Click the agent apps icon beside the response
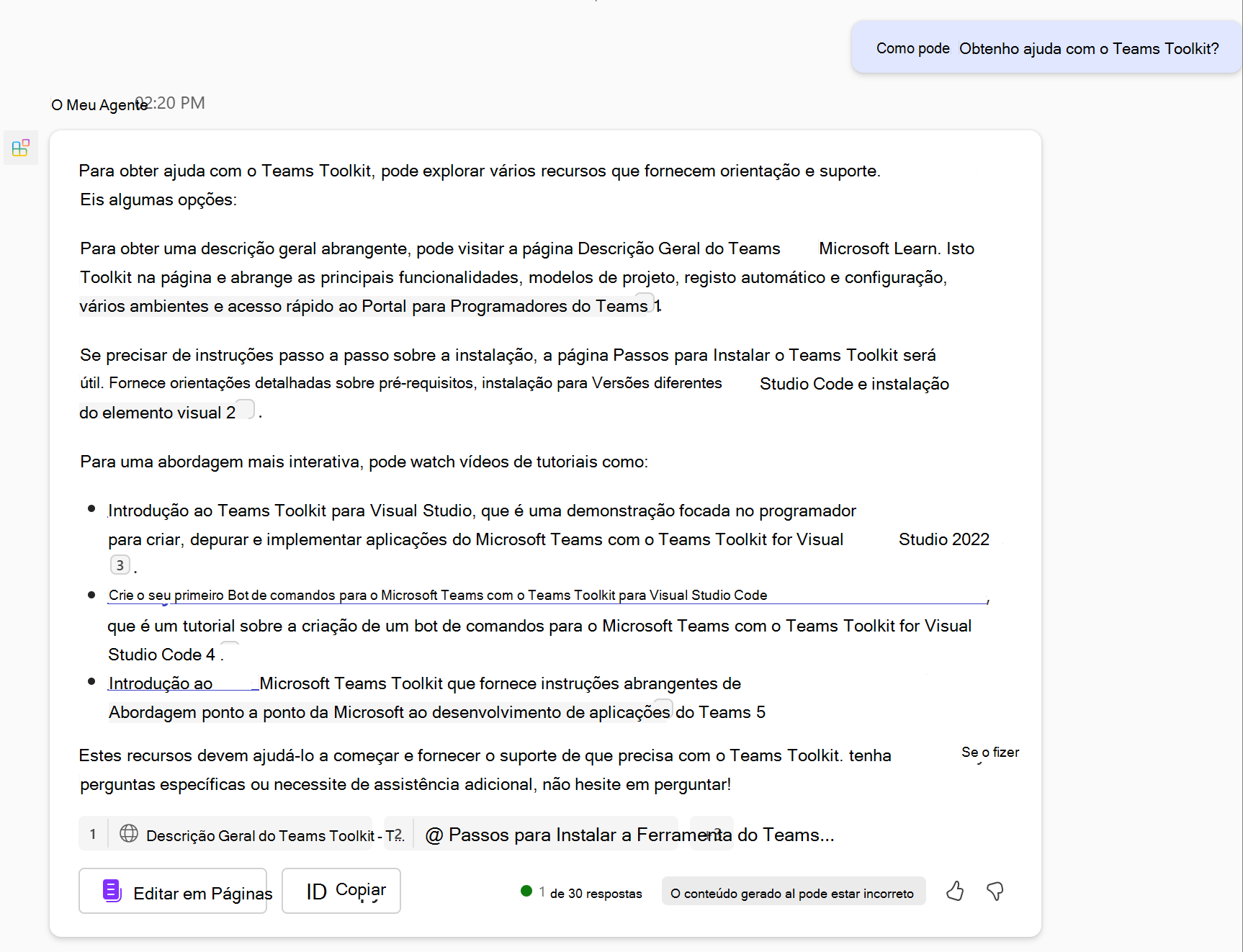This screenshot has height=952, width=1243. coord(21,148)
